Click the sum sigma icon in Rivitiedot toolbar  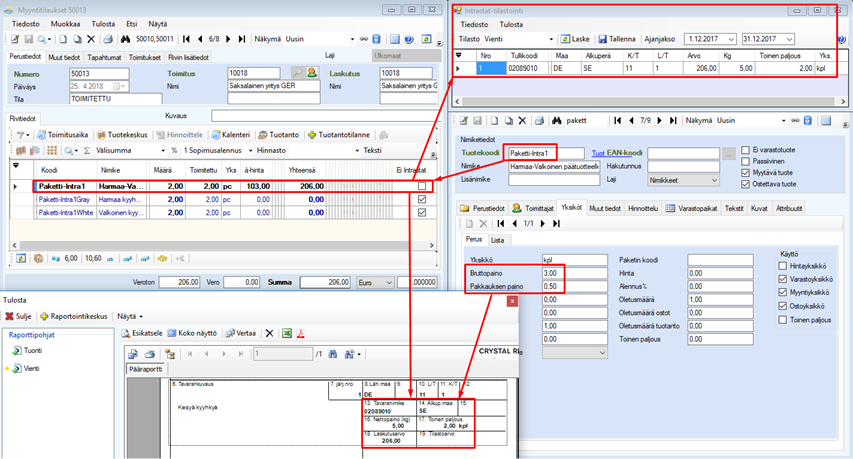[87, 151]
